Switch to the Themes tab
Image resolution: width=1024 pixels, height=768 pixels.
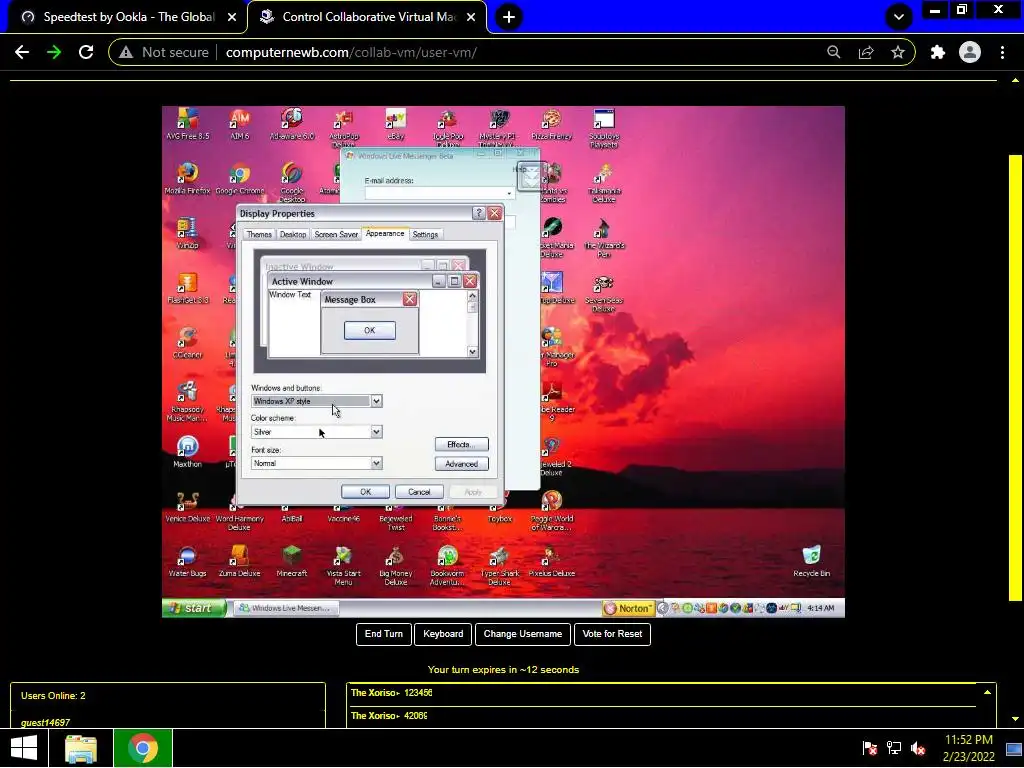[x=259, y=234]
